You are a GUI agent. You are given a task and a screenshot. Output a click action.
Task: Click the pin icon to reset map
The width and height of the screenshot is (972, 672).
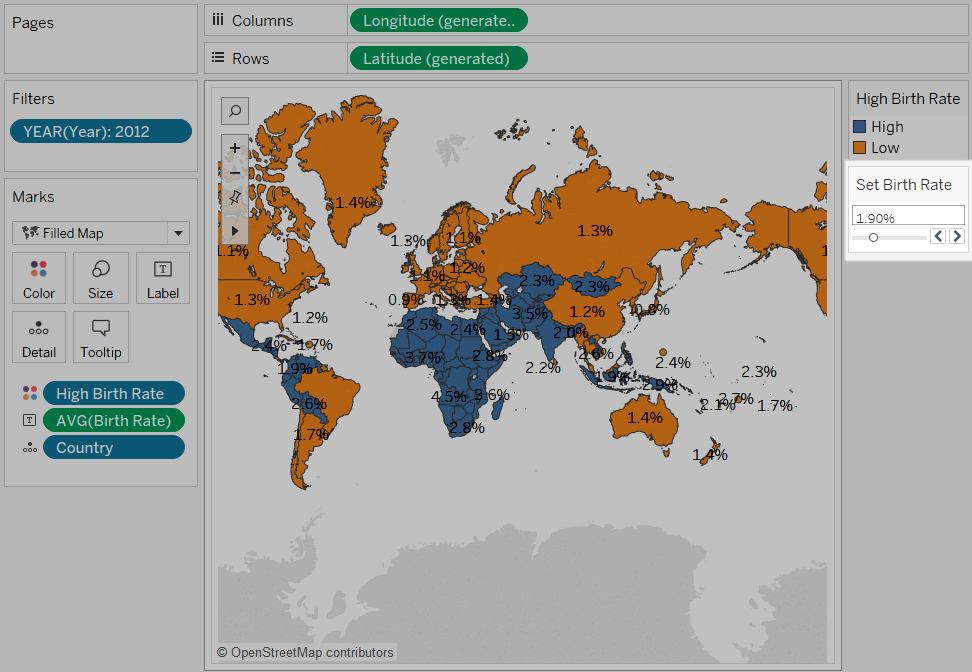pos(235,197)
